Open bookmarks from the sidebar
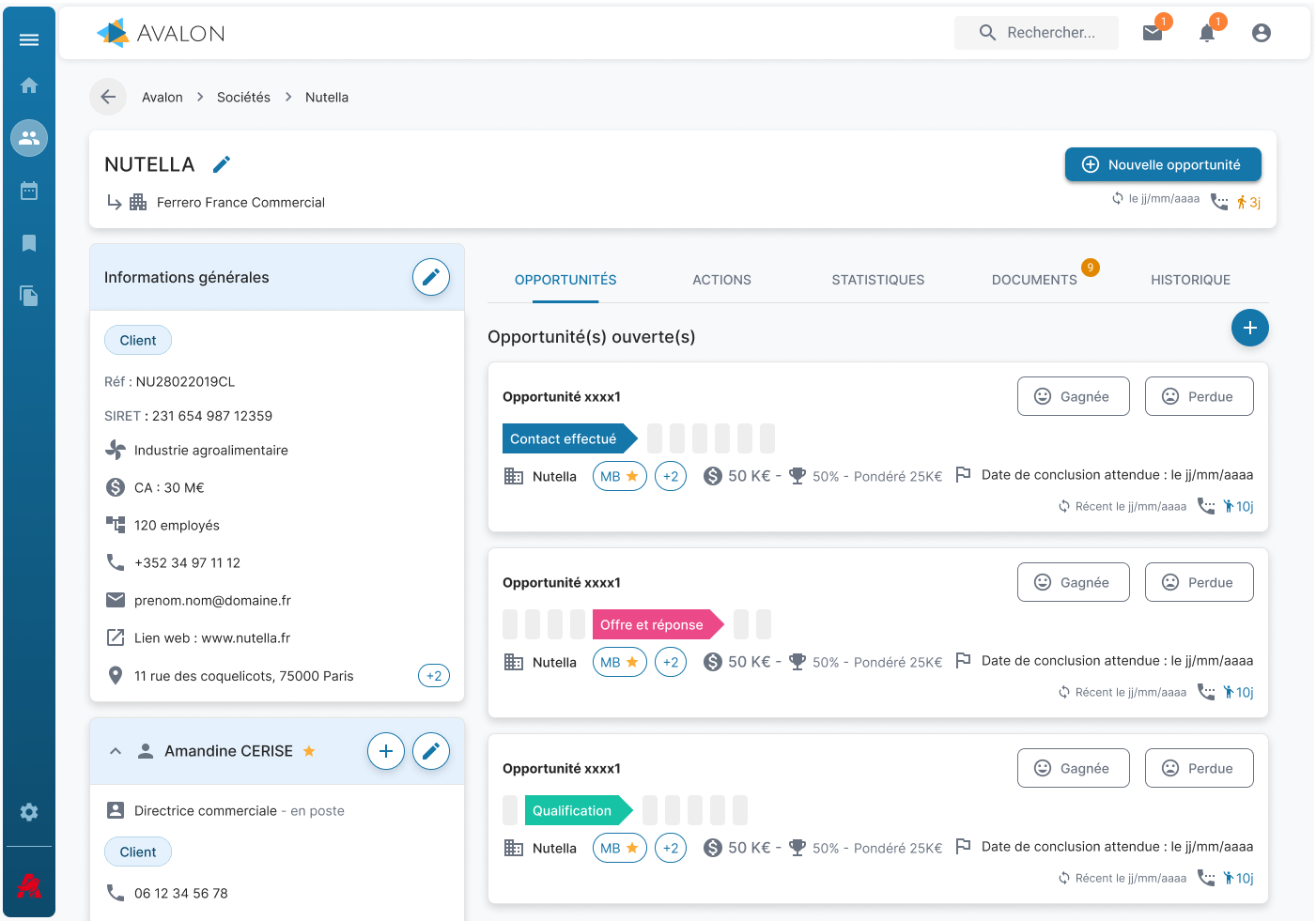This screenshot has height=921, width=1316. [x=29, y=243]
